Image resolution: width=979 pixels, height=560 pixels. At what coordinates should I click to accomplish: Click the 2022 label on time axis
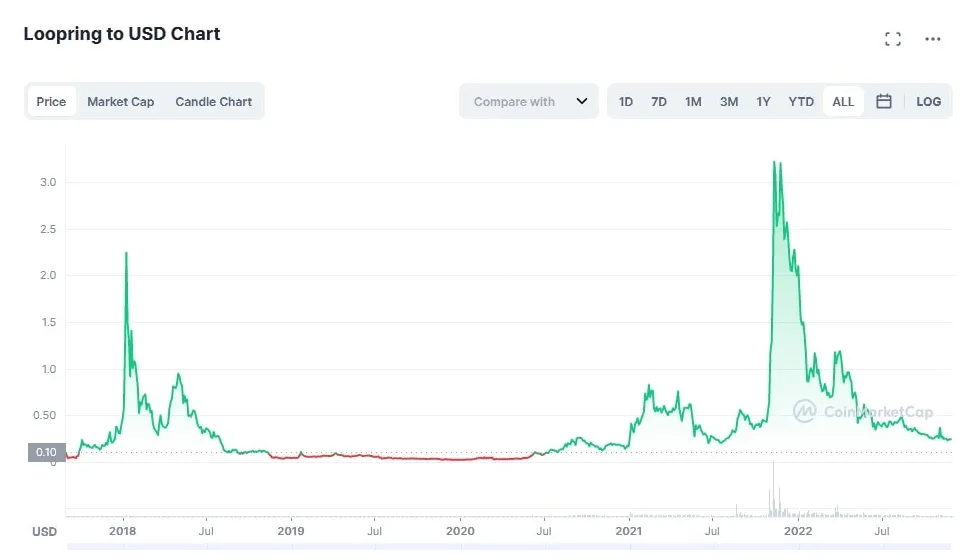798,531
